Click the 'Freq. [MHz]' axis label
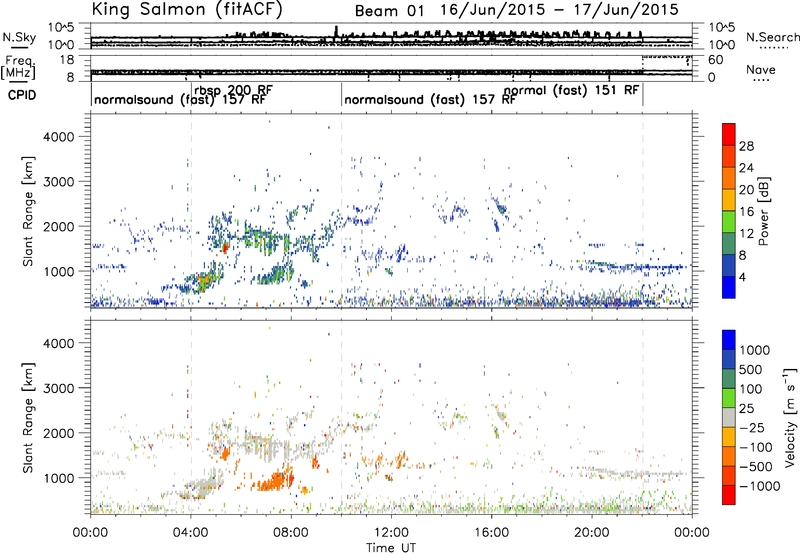This screenshot has height=554, width=800. click(18, 68)
